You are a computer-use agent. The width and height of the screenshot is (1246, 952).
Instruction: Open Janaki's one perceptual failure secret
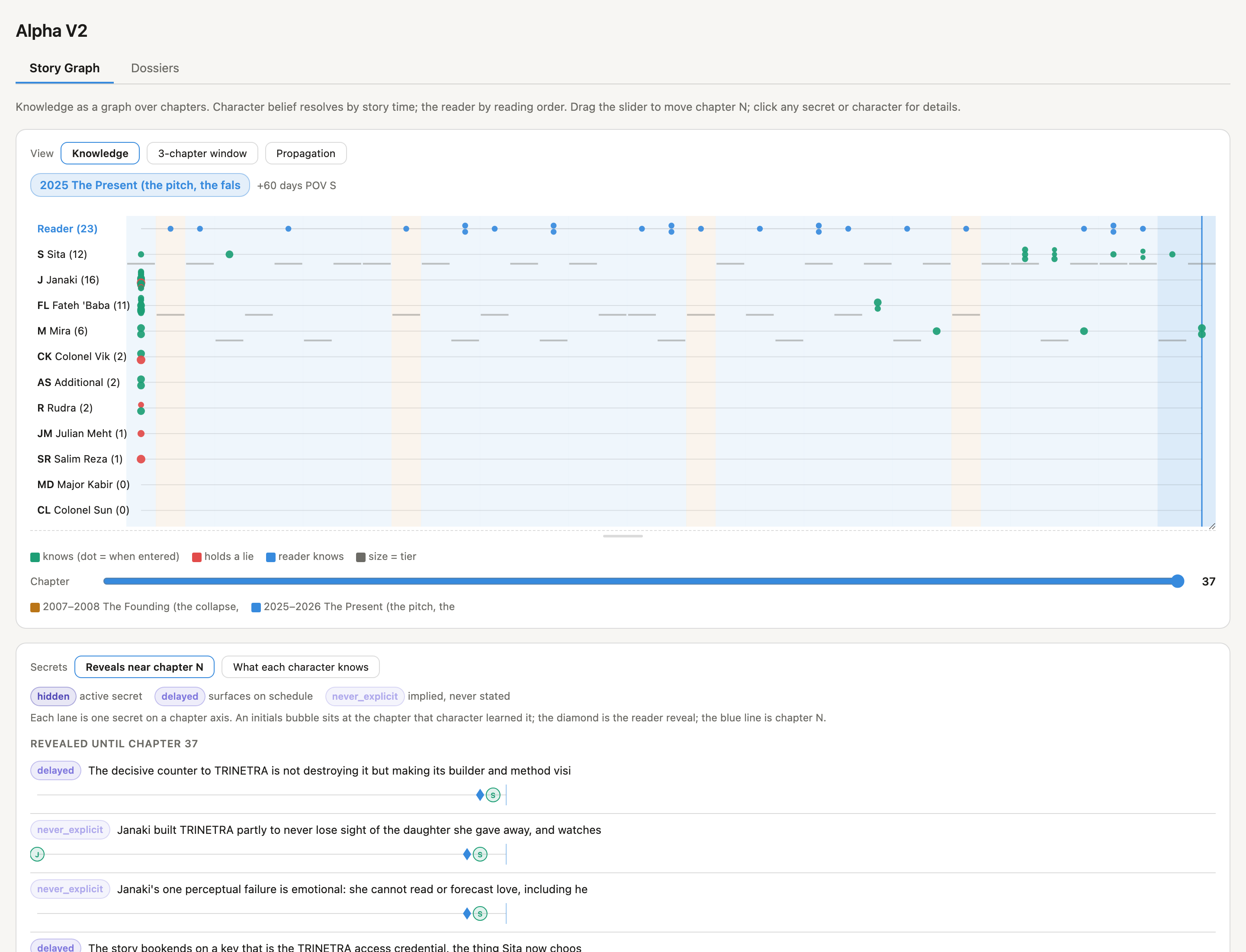coord(352,889)
